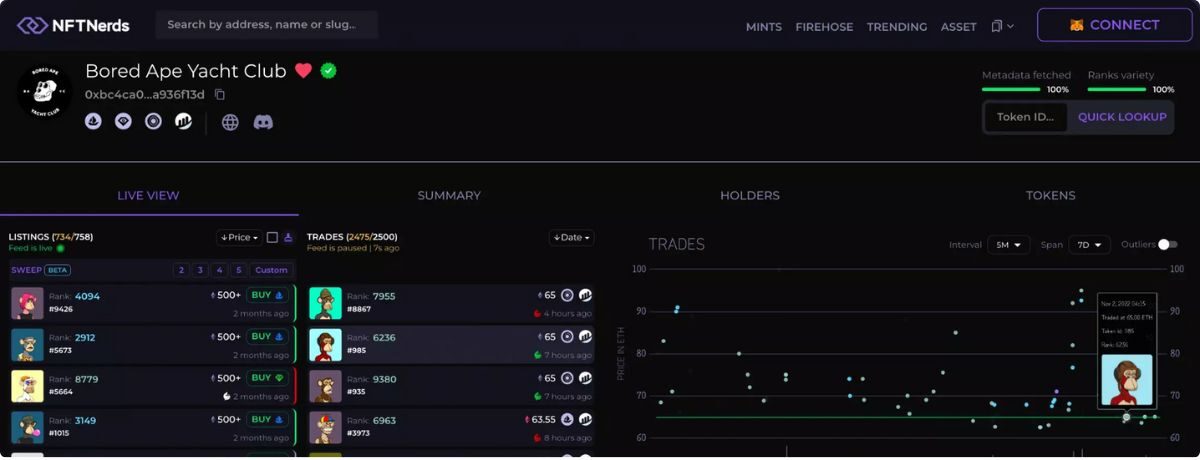Visit the collection website globe icon
Image resolution: width=1200 pixels, height=460 pixels.
(x=230, y=122)
